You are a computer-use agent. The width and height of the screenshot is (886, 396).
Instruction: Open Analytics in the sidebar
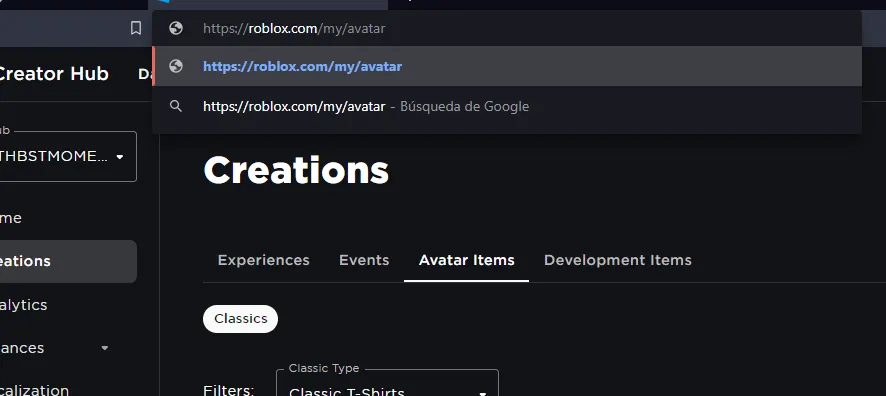click(x=24, y=304)
